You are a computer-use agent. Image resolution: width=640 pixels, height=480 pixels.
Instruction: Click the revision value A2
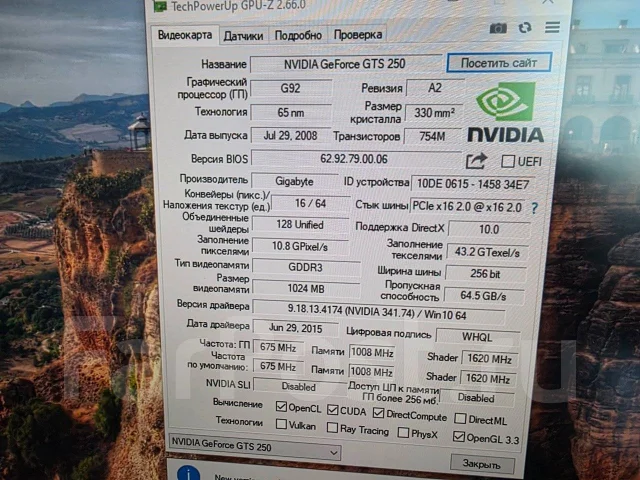[x=435, y=88]
